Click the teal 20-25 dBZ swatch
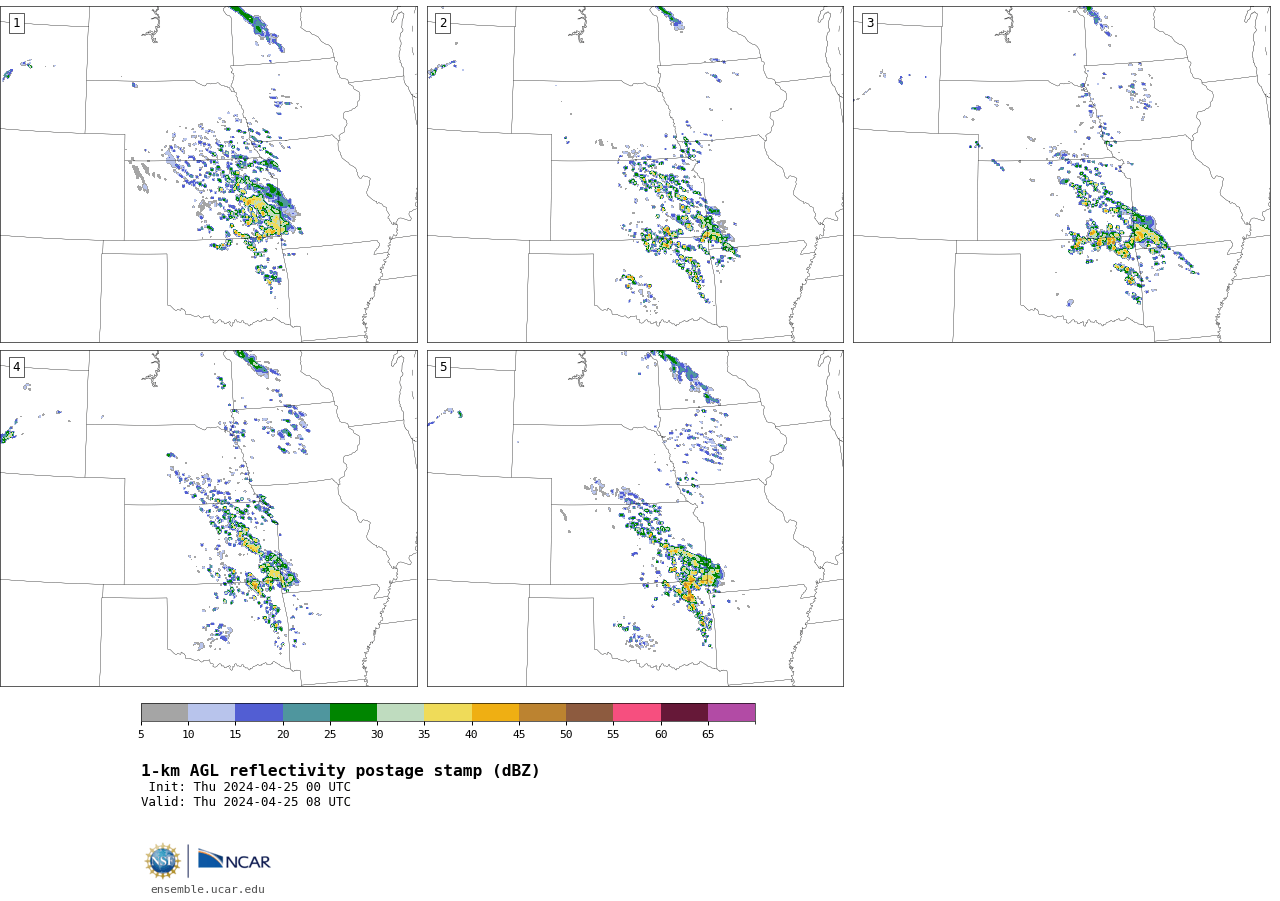 (x=306, y=712)
